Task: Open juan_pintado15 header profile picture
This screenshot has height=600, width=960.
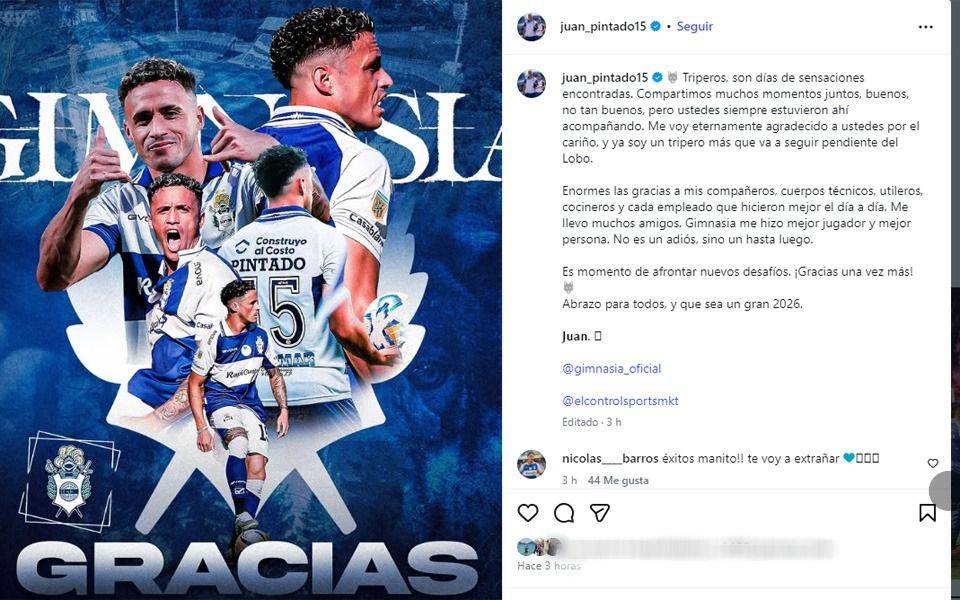Action: [x=531, y=27]
